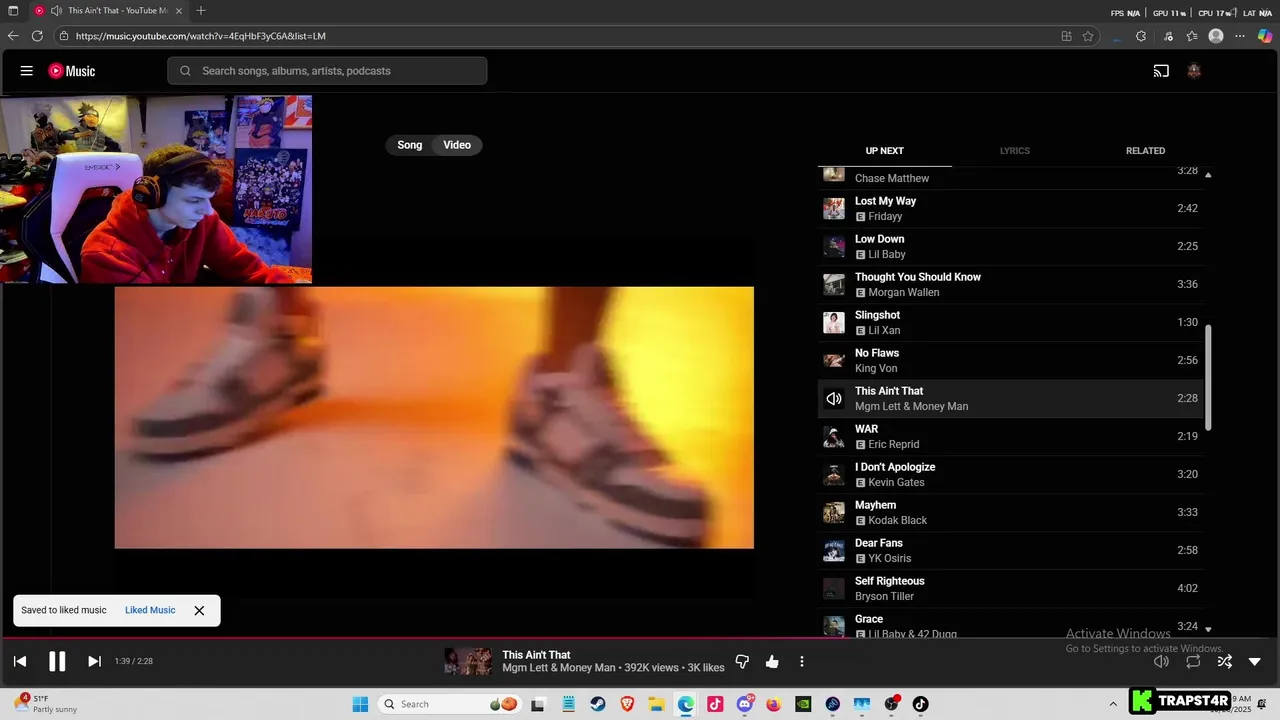Click the YouTube Music logo

(x=72, y=71)
